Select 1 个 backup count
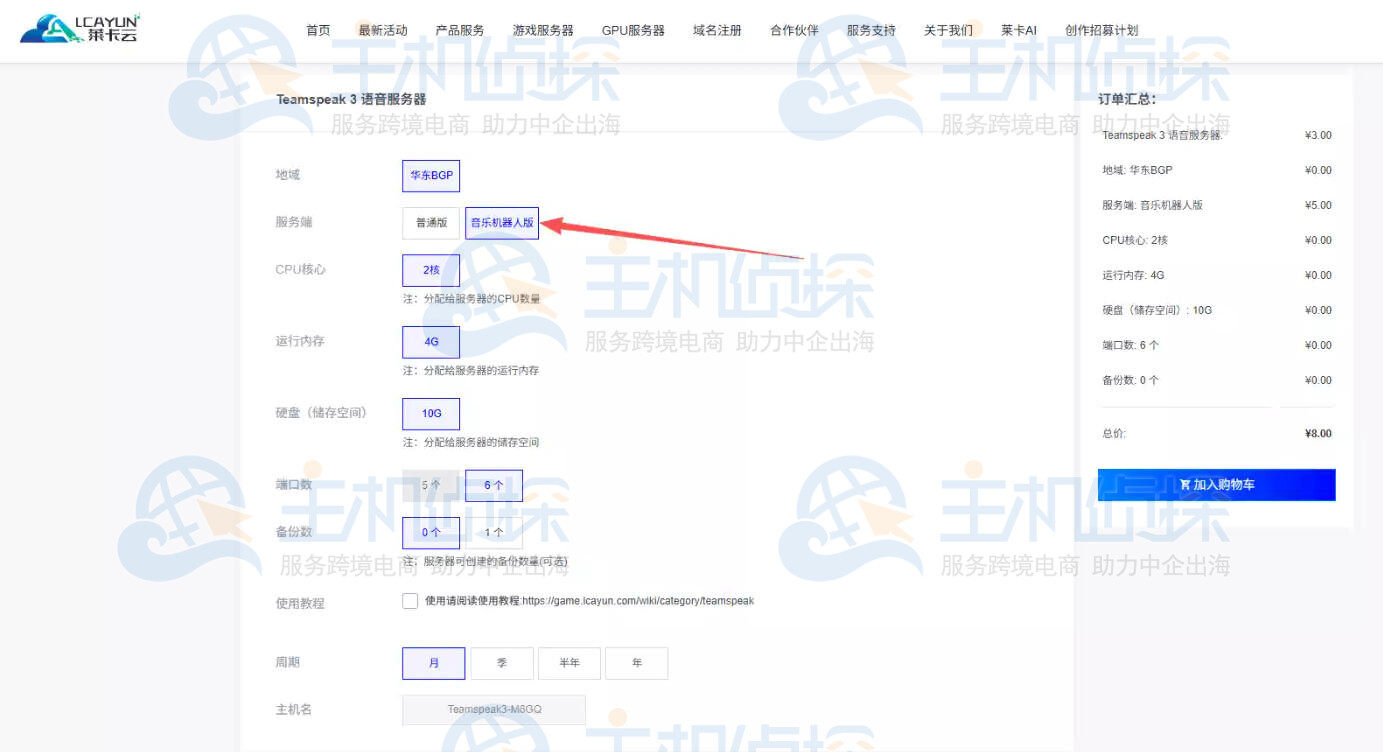1383x752 pixels. pyautogui.click(x=494, y=533)
